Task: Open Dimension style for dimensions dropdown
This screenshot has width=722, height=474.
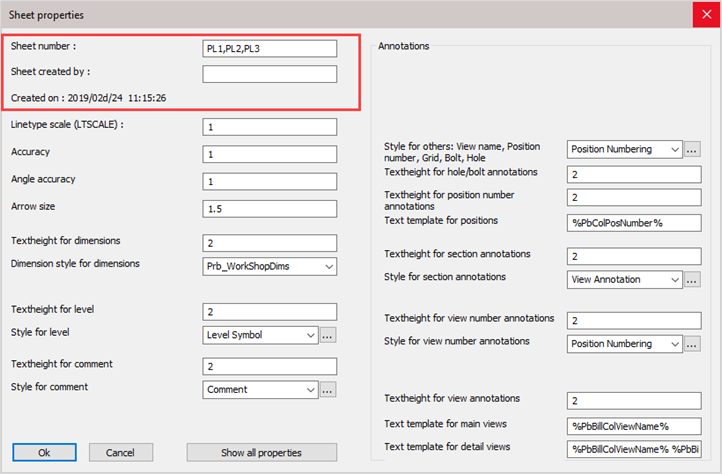Action: coord(269,266)
